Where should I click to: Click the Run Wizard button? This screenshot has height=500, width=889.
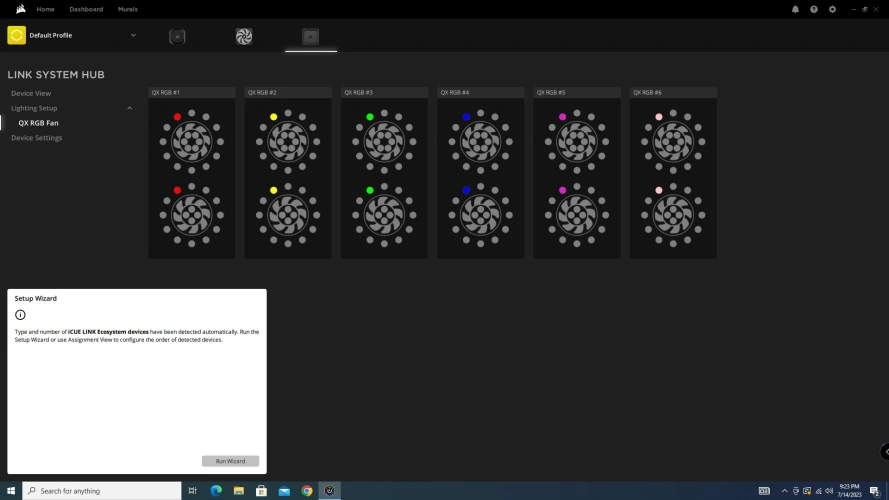tap(230, 461)
